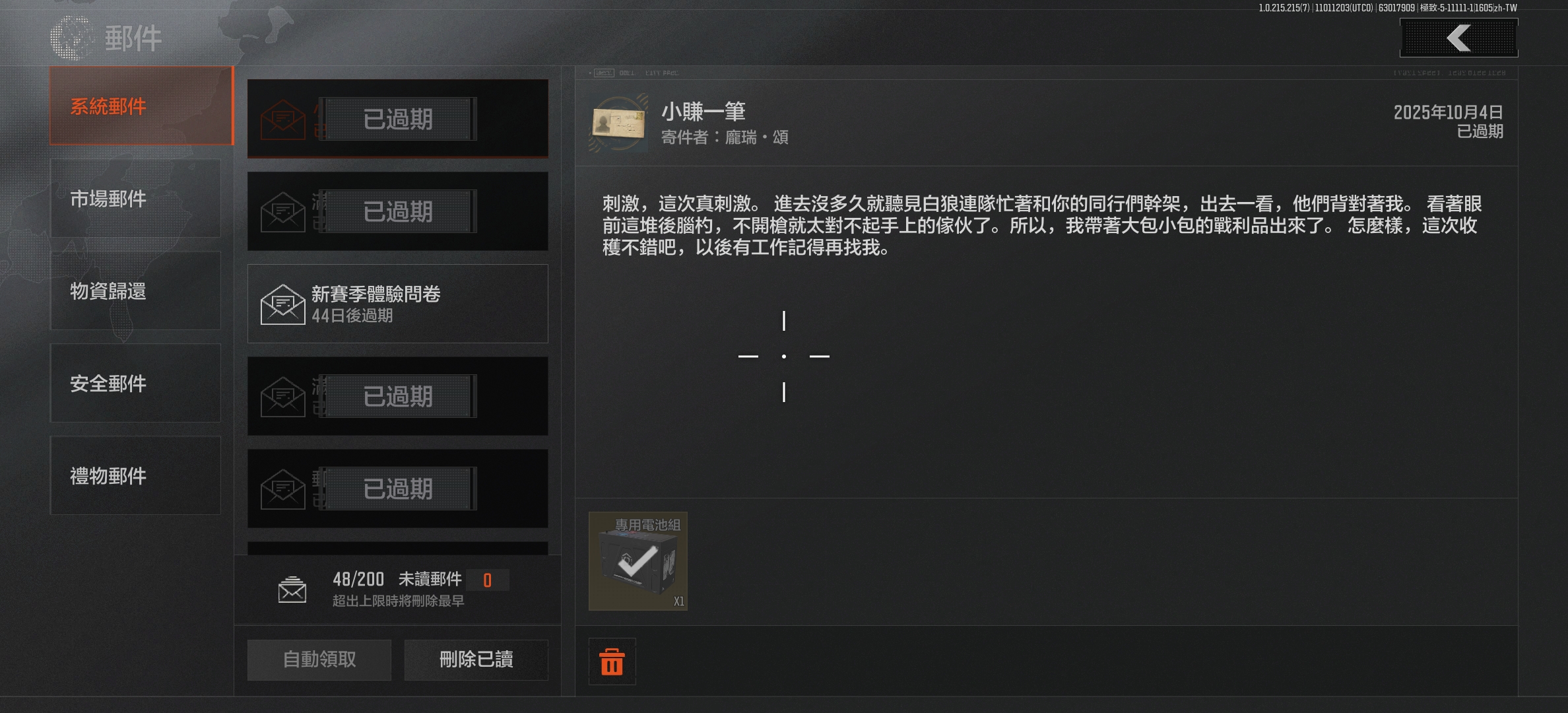Viewport: 1568px width, 713px height.
Task: Click the unread mail count 0 badge
Action: pyautogui.click(x=487, y=580)
